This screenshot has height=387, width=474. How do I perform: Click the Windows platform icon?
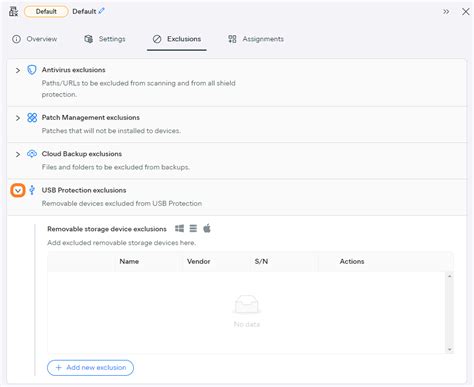coord(179,229)
